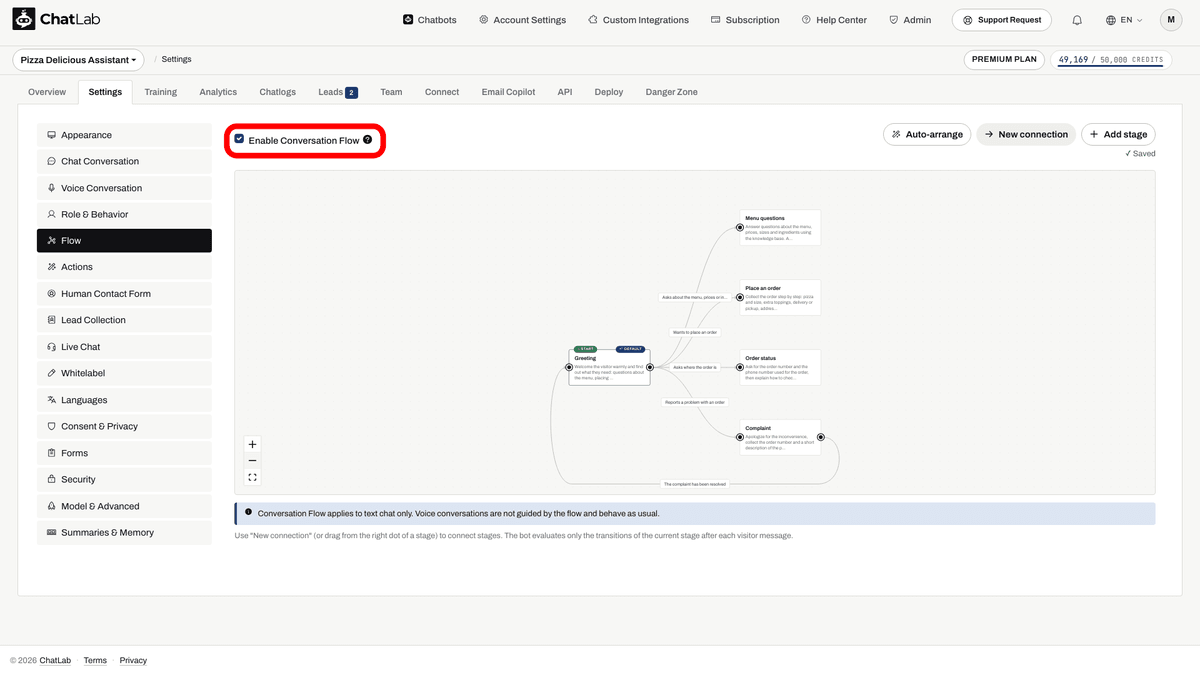Screen dimensions: 1200x675
Task: Click the New connection button
Action: (1026, 134)
